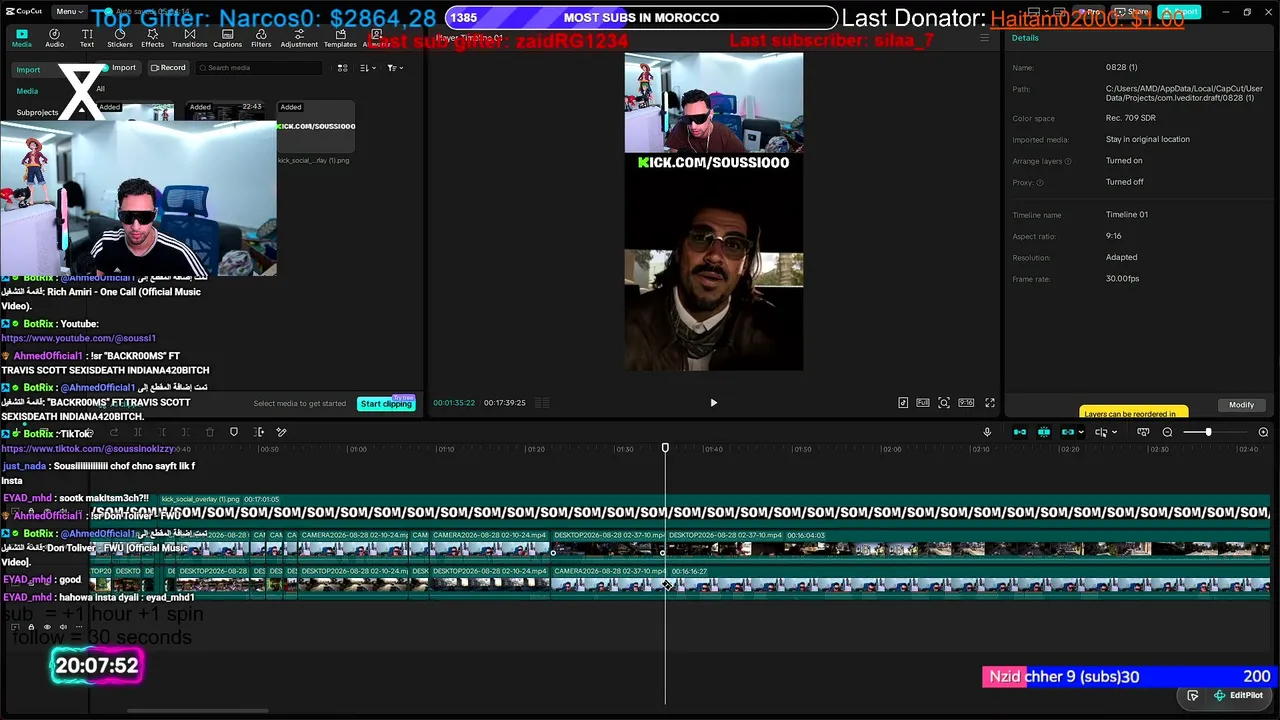1280x720 pixels.
Task: Click the Arrange layers info icon
Action: click(x=1068, y=161)
